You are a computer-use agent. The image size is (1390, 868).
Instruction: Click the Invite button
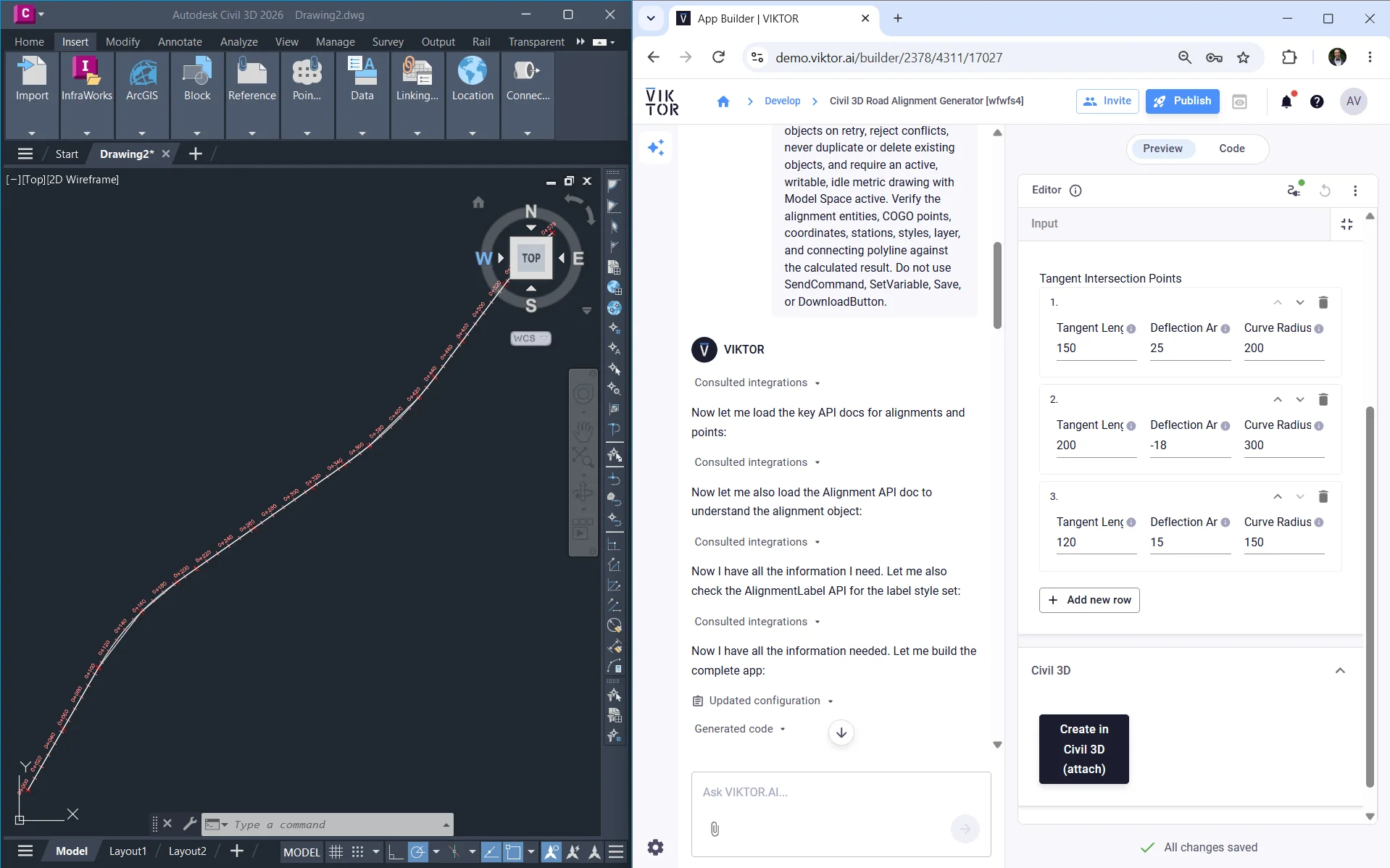(x=1107, y=101)
